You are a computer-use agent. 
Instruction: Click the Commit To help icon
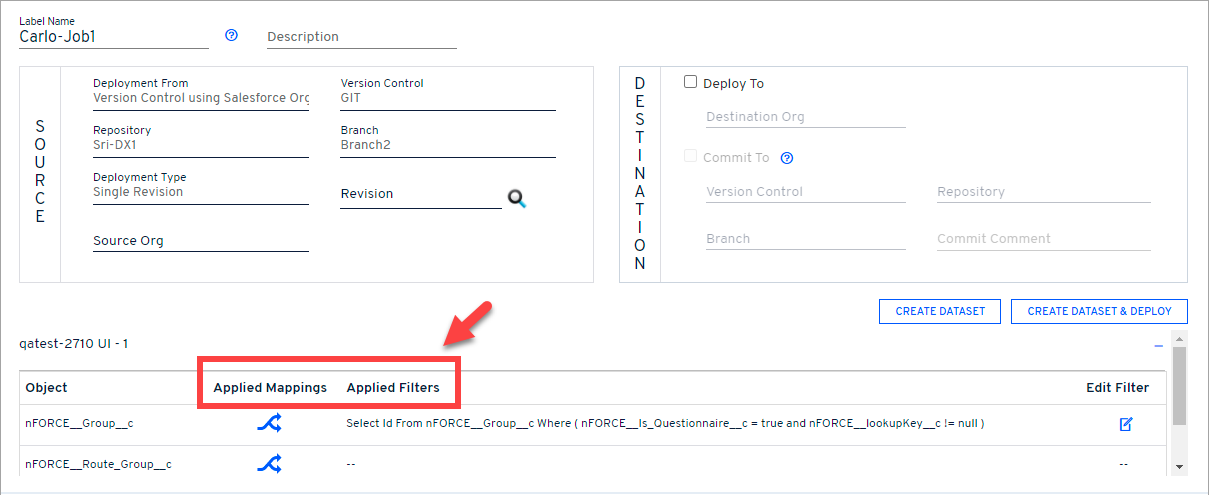pos(787,158)
